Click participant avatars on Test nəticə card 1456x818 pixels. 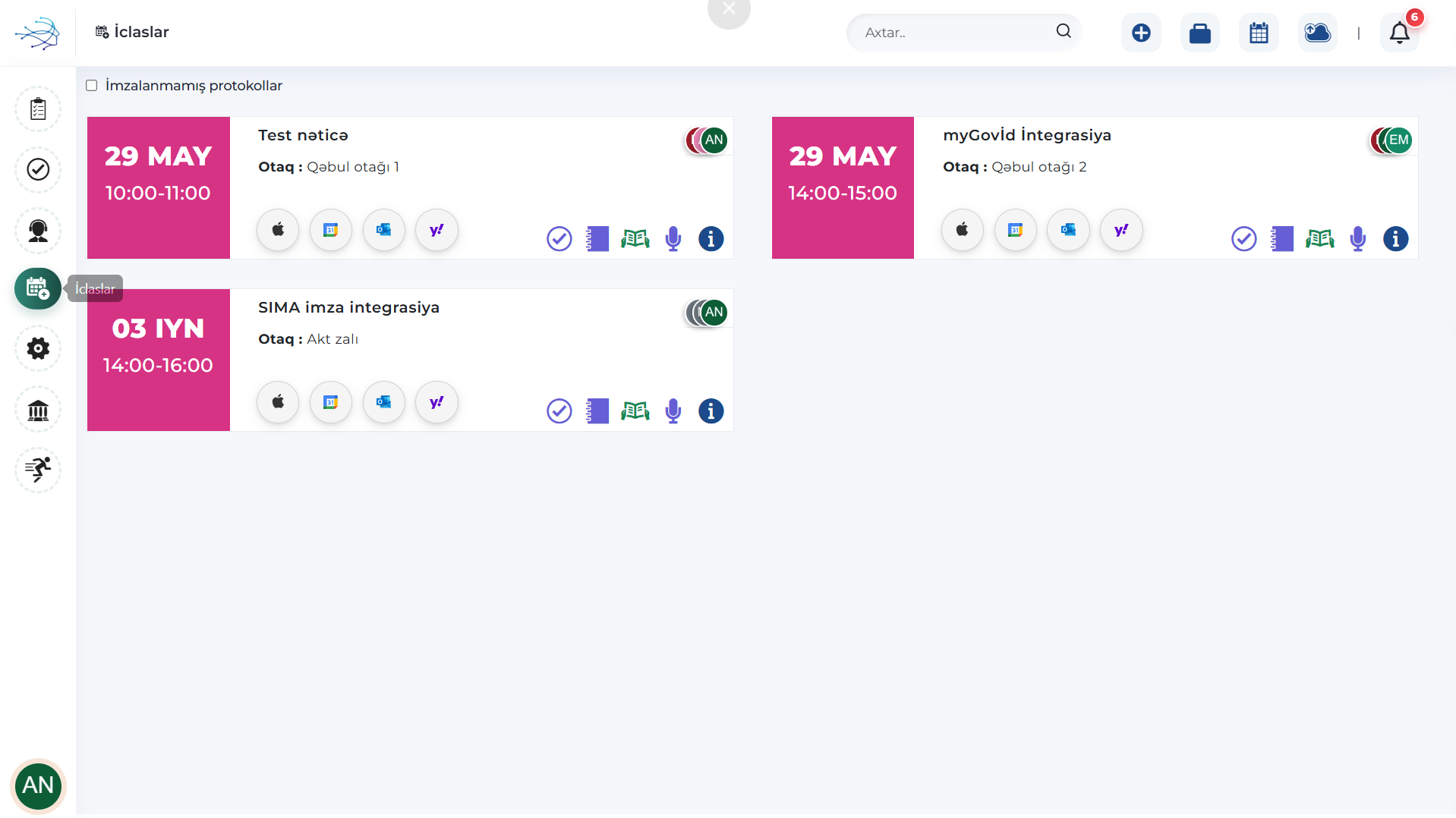(x=707, y=140)
